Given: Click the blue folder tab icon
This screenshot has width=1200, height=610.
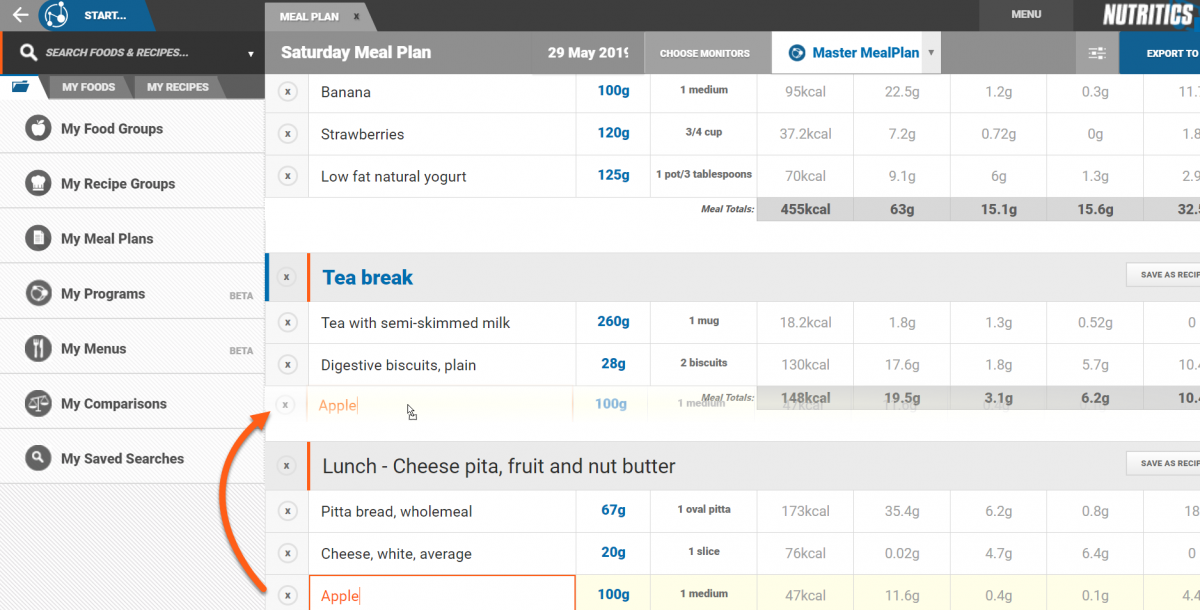Looking at the screenshot, I should pyautogui.click(x=21, y=87).
